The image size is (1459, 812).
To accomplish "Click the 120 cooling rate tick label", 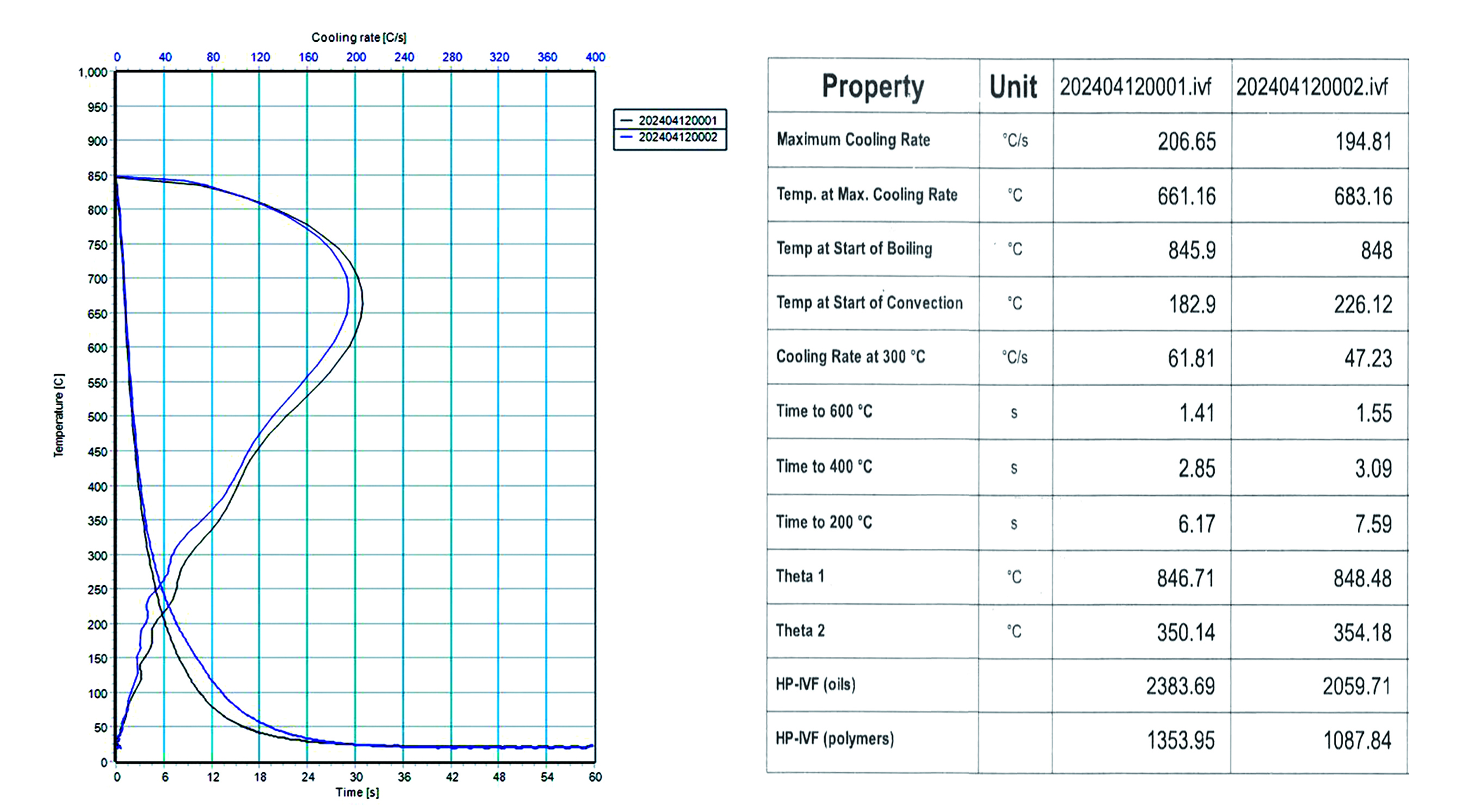I will 261,57.
